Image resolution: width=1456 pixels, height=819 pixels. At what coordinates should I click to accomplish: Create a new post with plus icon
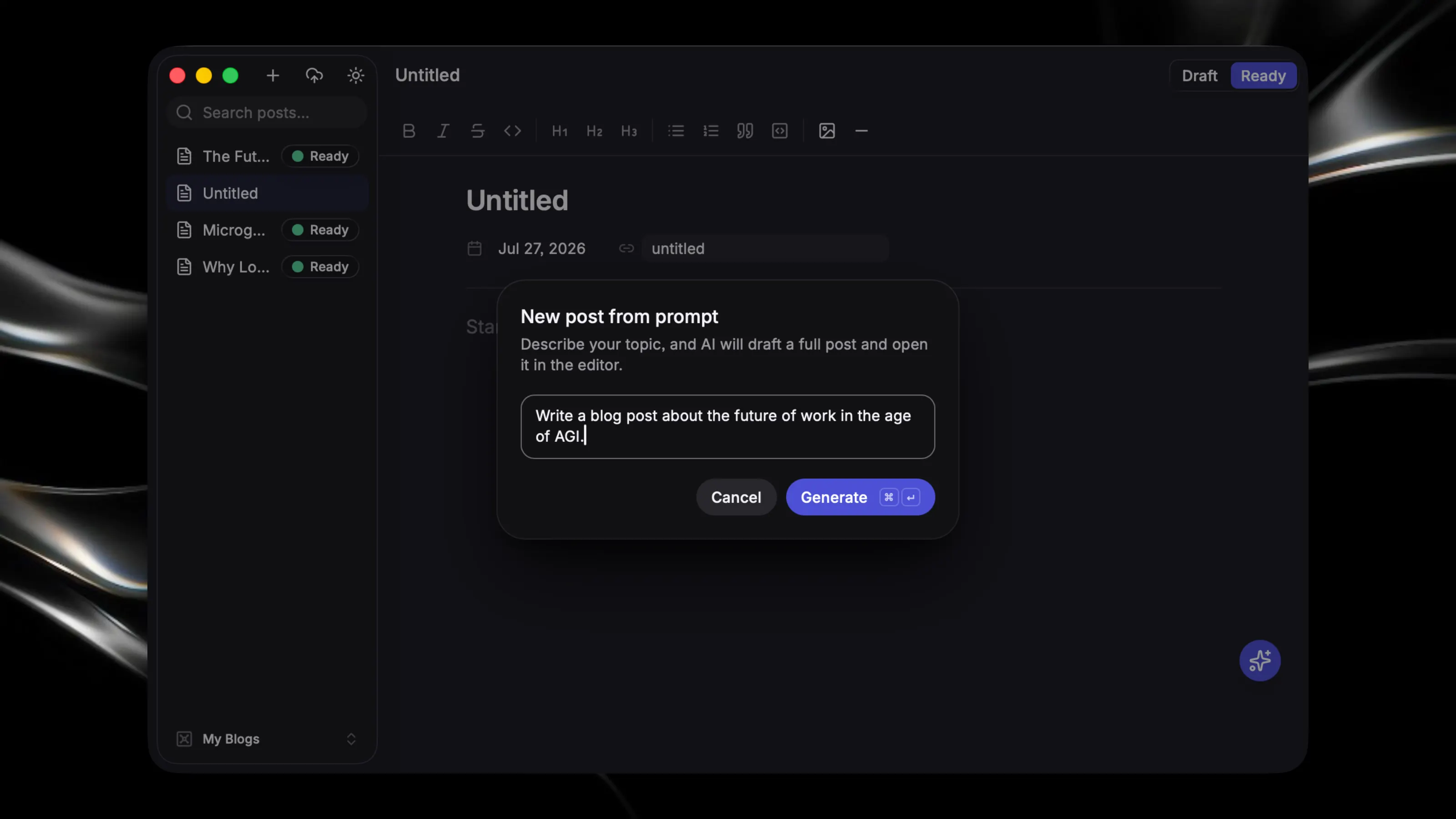point(273,75)
